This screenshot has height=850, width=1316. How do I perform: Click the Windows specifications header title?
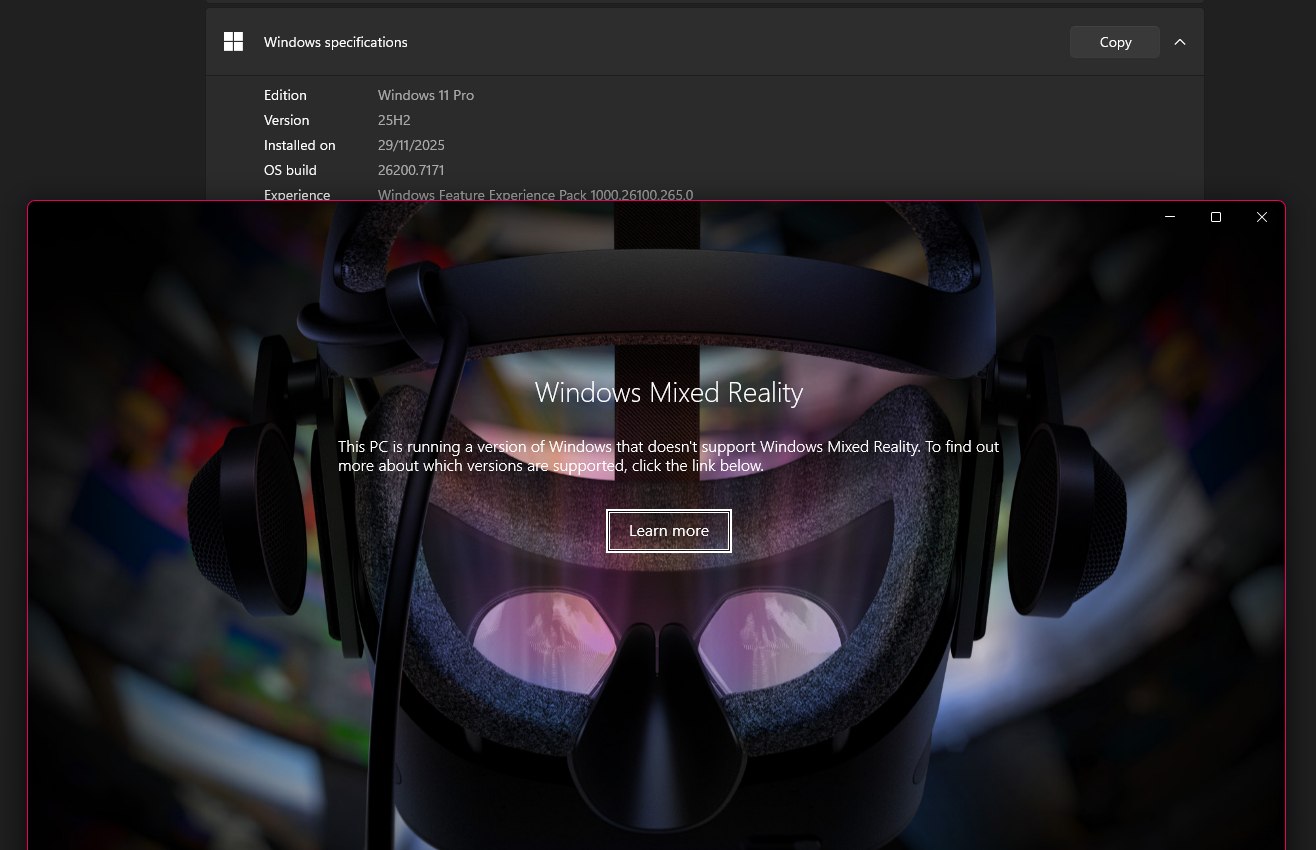tap(335, 42)
